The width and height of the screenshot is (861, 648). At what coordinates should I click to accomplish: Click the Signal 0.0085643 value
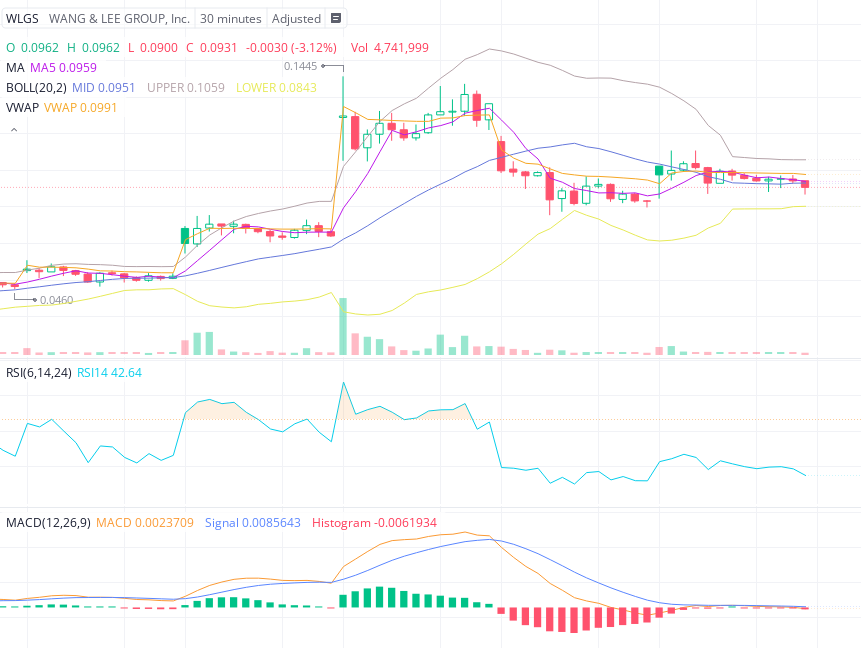[x=253, y=523]
